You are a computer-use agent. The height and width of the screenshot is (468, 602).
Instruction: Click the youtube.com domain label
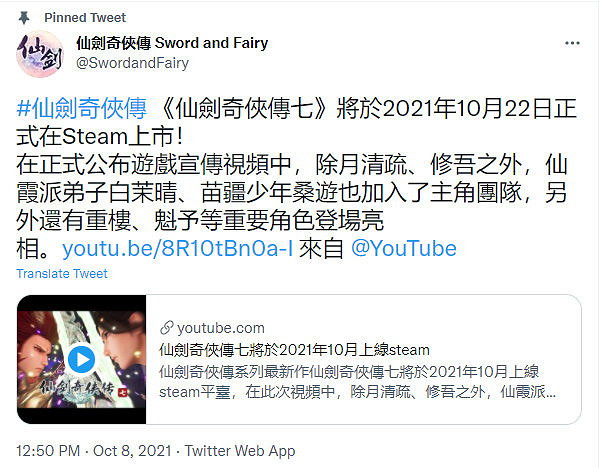click(x=220, y=328)
